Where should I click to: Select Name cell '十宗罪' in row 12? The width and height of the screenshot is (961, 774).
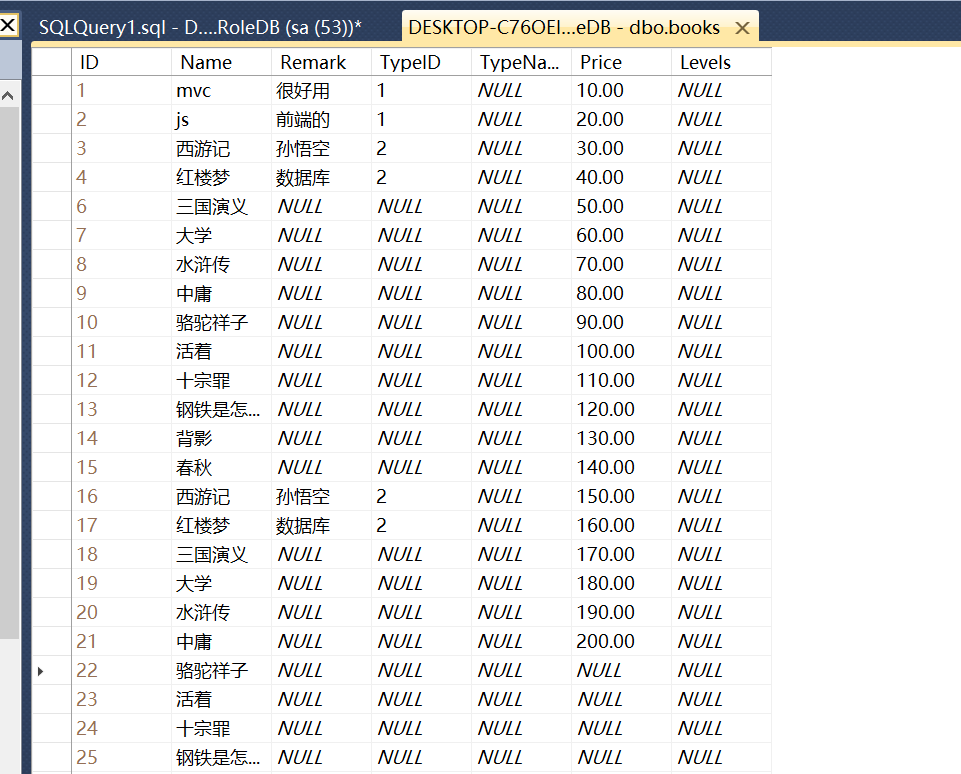pos(221,381)
